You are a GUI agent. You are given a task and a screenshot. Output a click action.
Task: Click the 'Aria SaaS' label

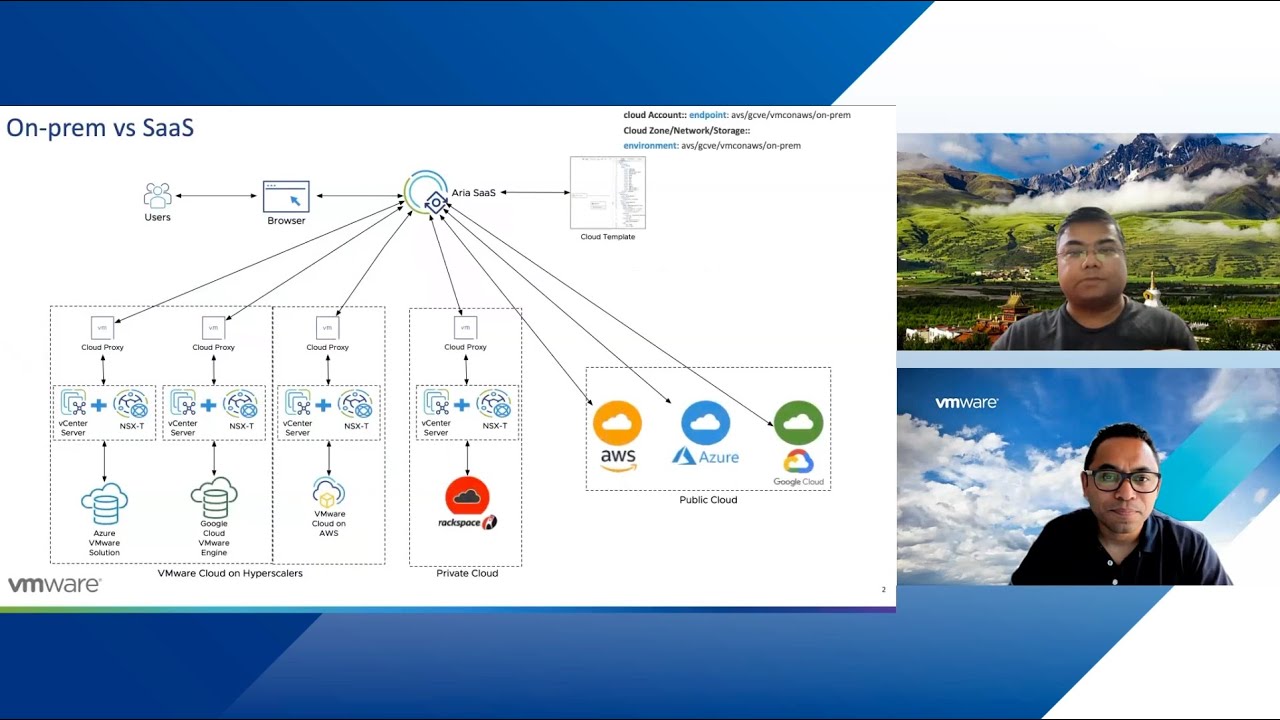click(x=474, y=192)
